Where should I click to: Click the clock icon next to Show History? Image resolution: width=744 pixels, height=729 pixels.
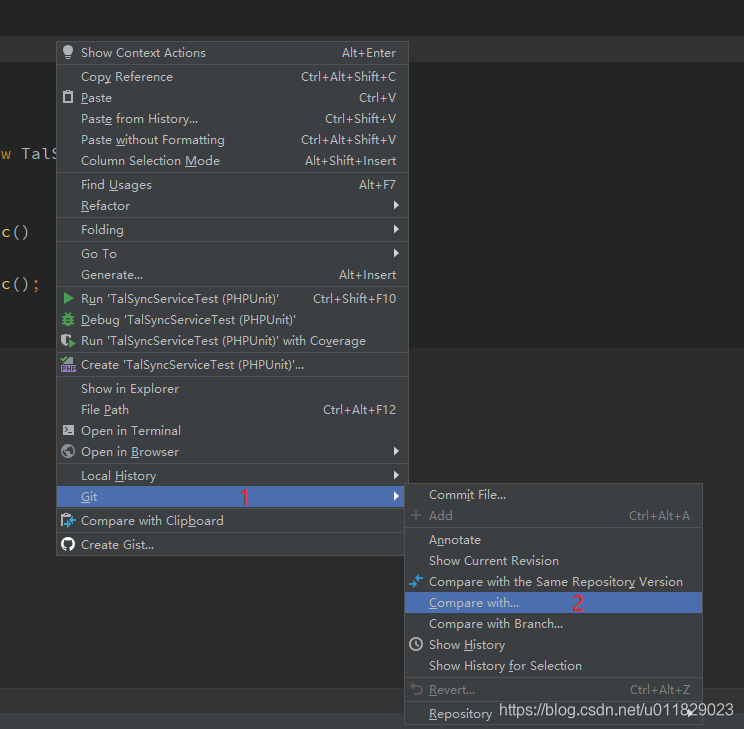coord(416,645)
